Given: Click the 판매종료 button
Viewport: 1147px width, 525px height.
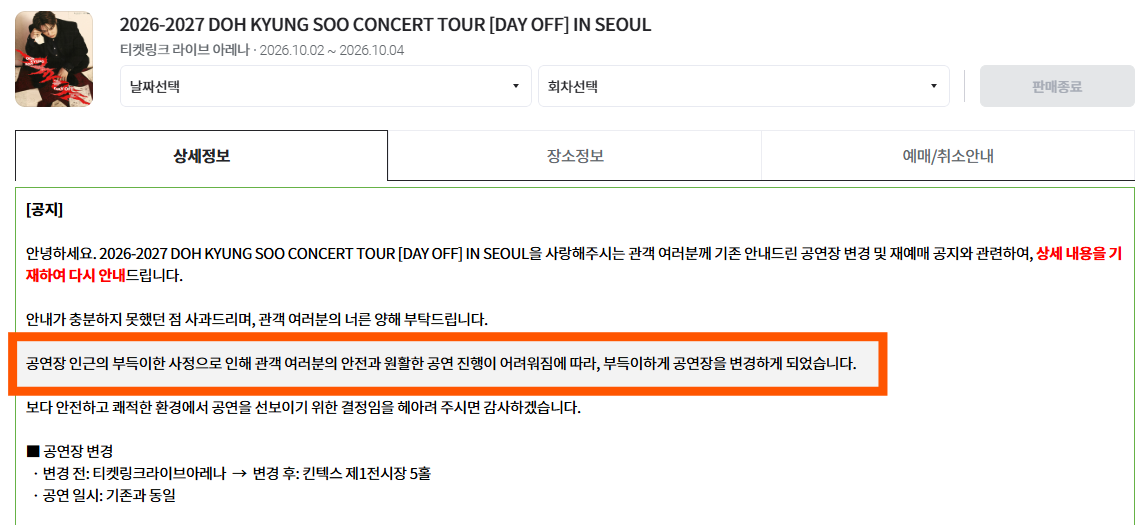Looking at the screenshot, I should [1057, 86].
